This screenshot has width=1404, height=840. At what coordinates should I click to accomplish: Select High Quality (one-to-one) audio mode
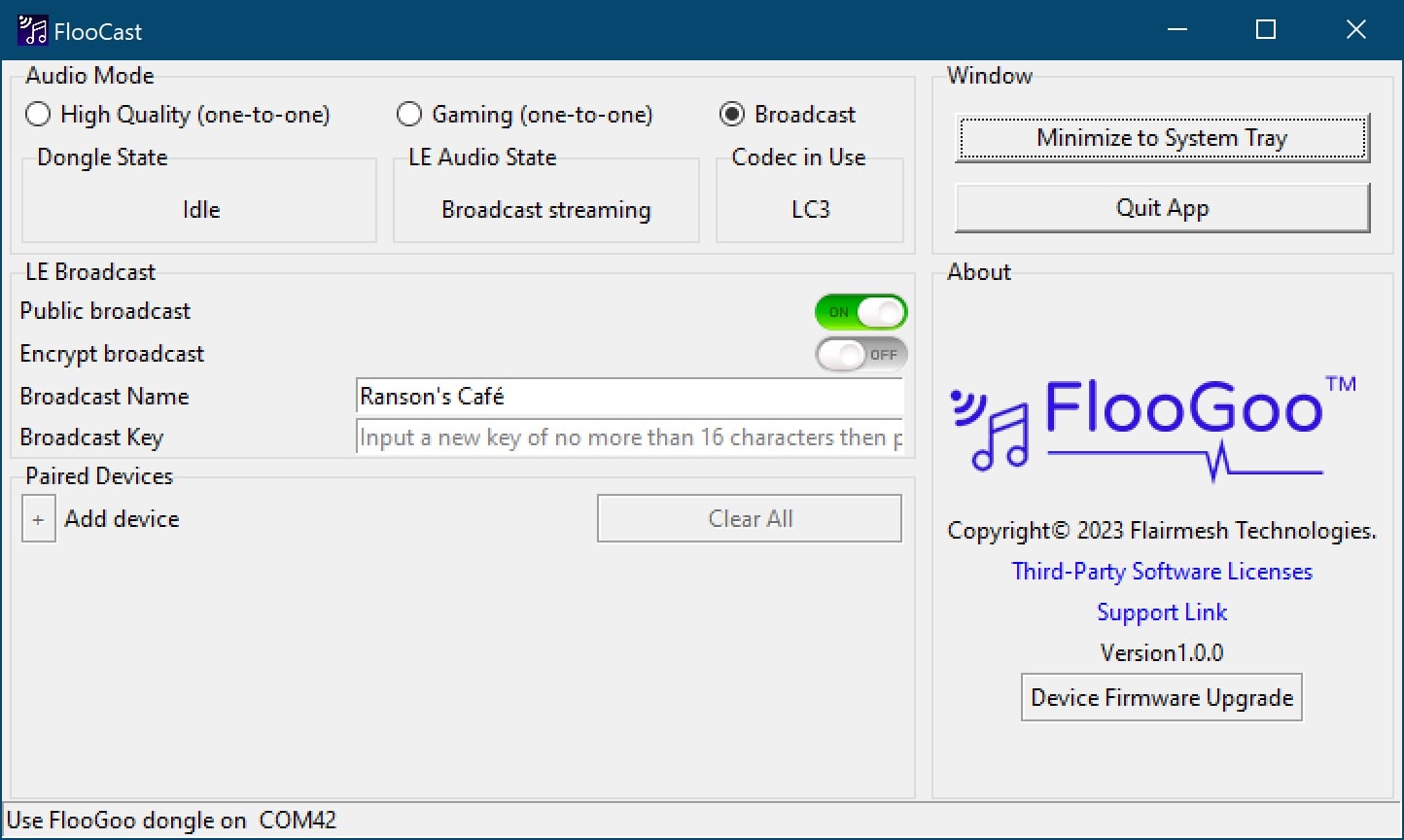click(38, 115)
